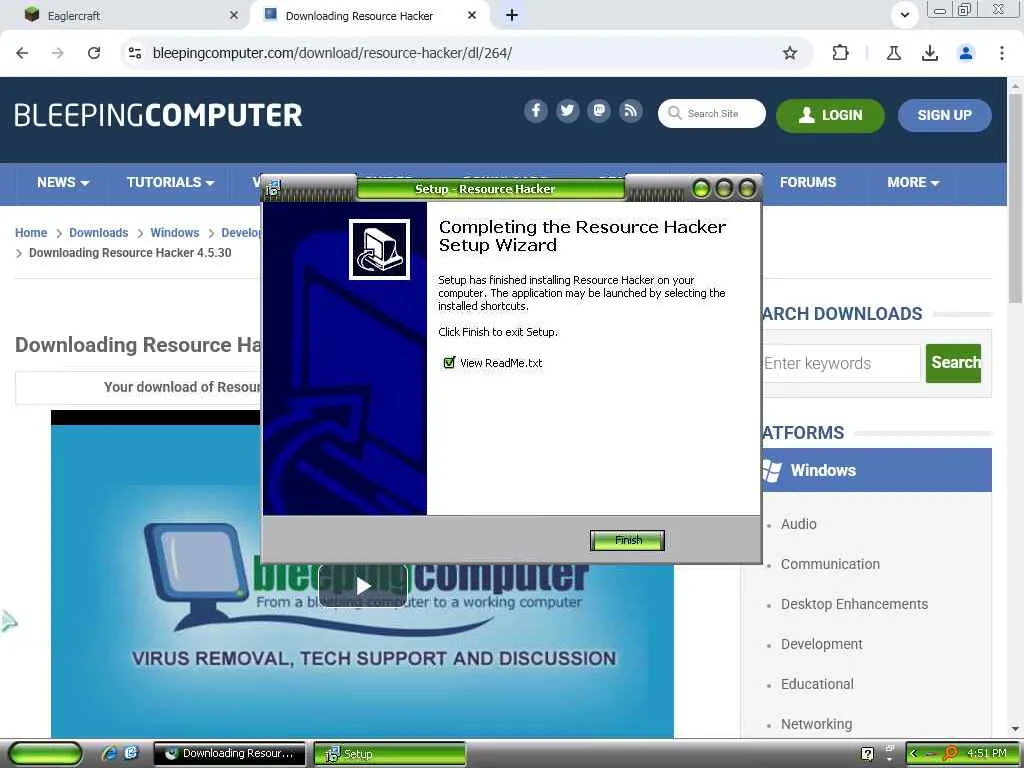Screen dimensions: 1024x768
Task: Open the Audio category link
Action: [799, 524]
